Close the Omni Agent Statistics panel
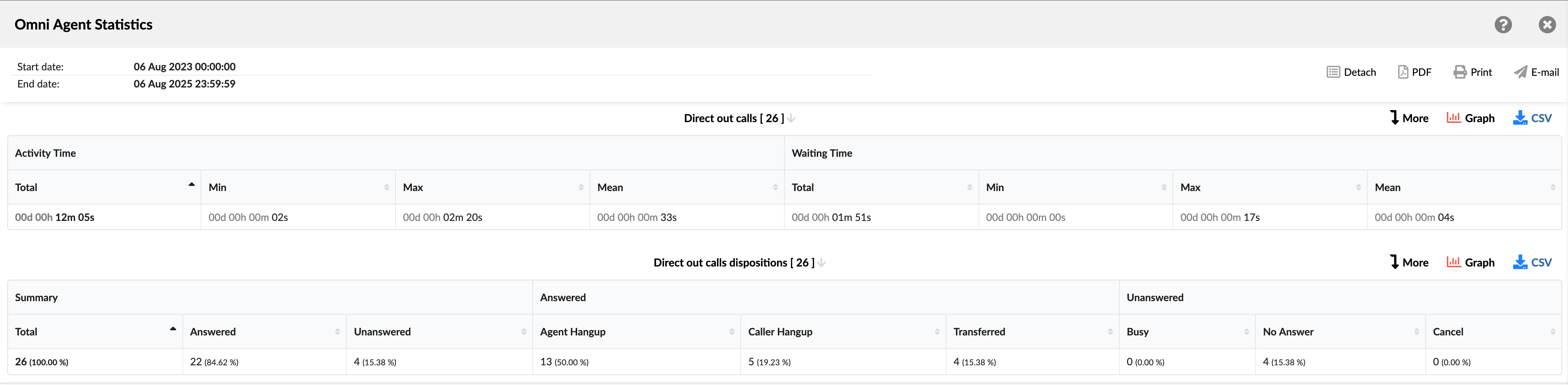The width and height of the screenshot is (1568, 385). pos(1547,24)
